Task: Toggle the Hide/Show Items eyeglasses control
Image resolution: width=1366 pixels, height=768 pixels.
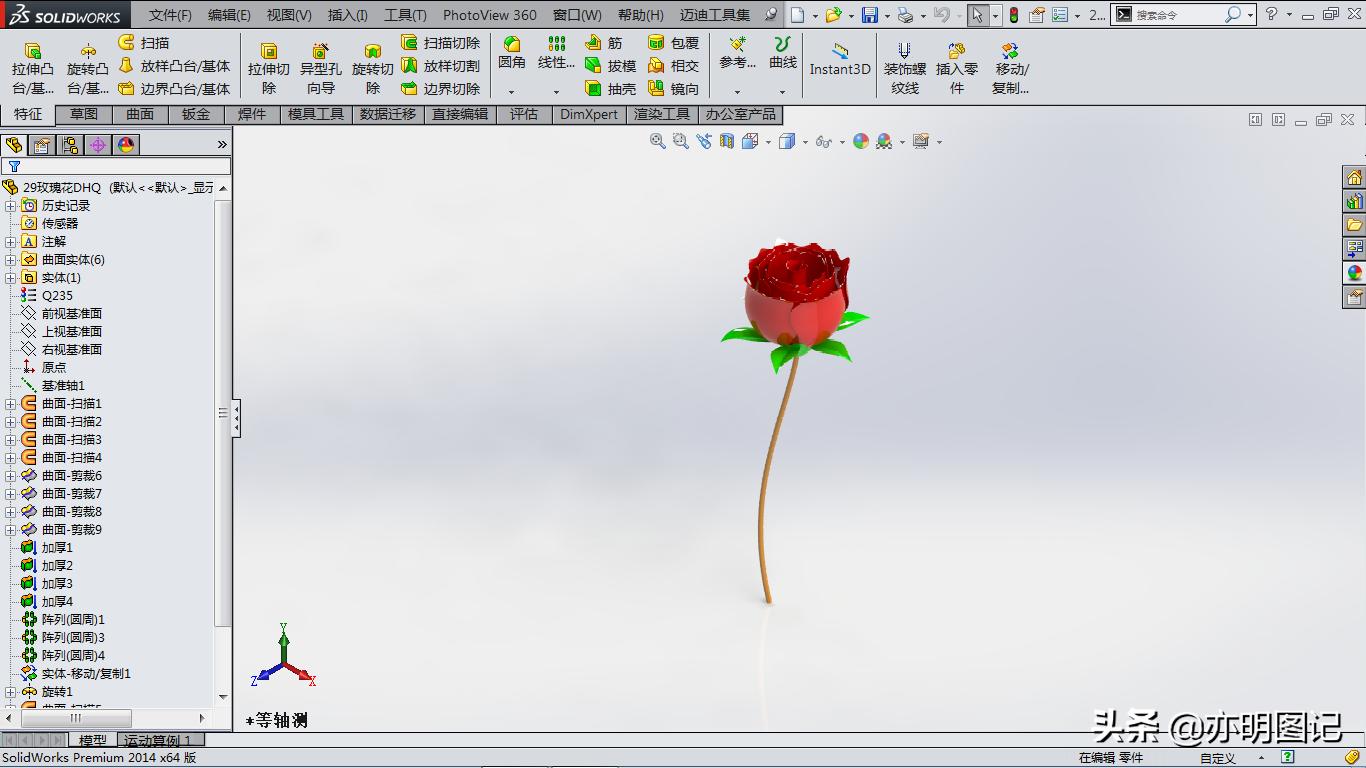Action: (x=824, y=141)
